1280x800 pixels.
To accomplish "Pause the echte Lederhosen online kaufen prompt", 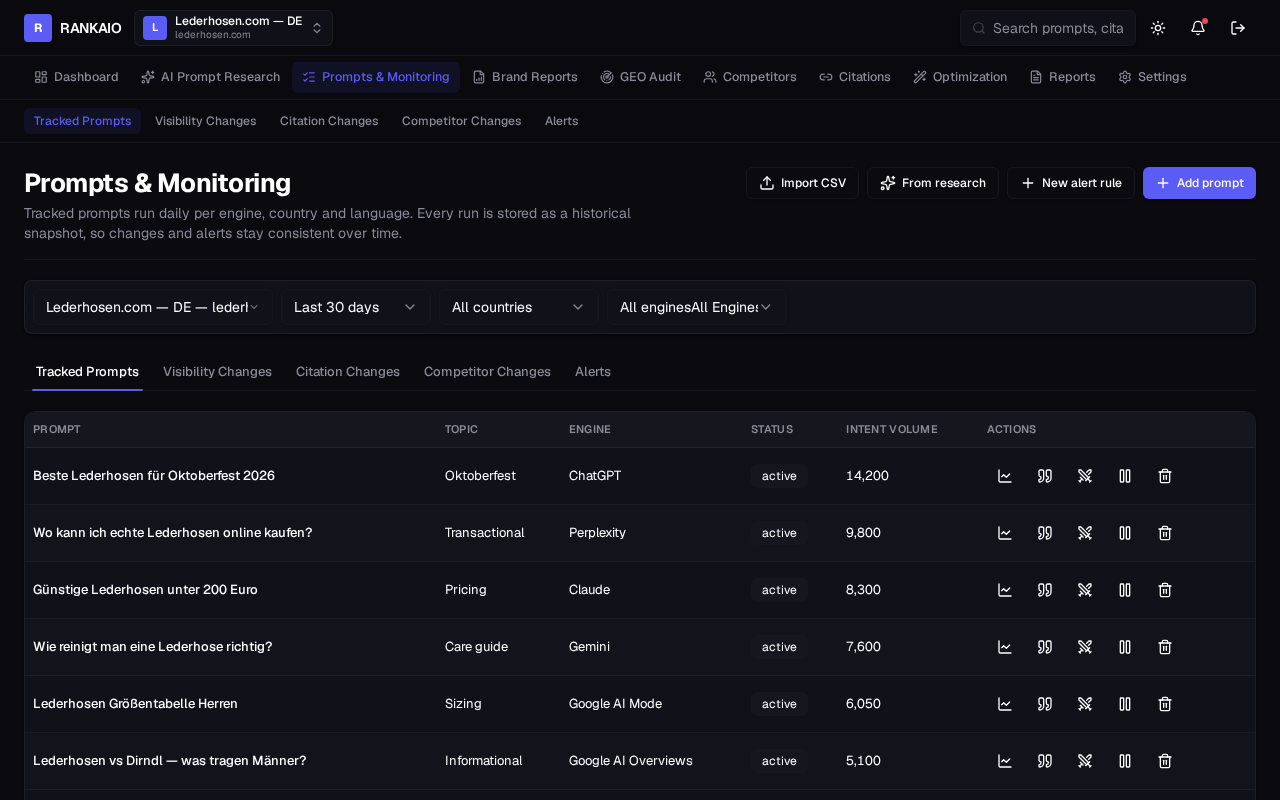I will click(x=1125, y=533).
